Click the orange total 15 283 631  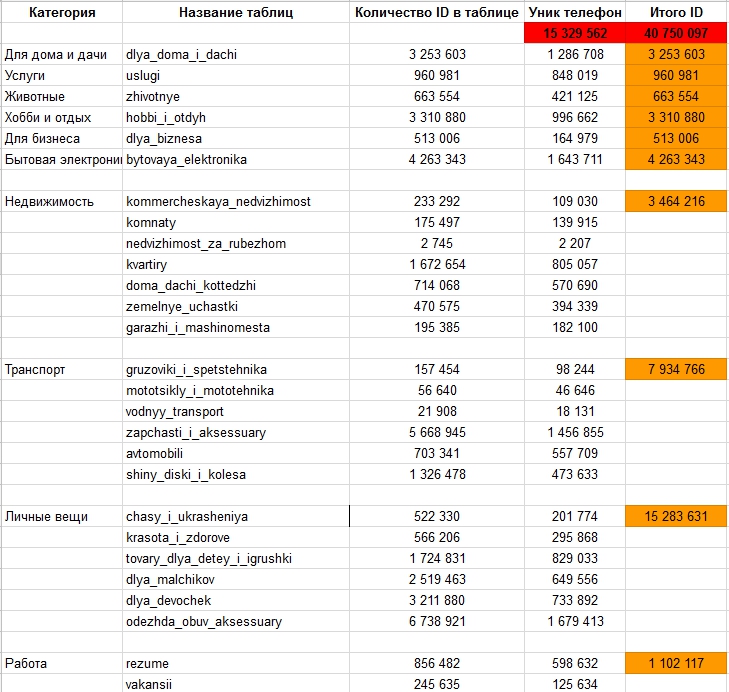pyautogui.click(x=676, y=516)
